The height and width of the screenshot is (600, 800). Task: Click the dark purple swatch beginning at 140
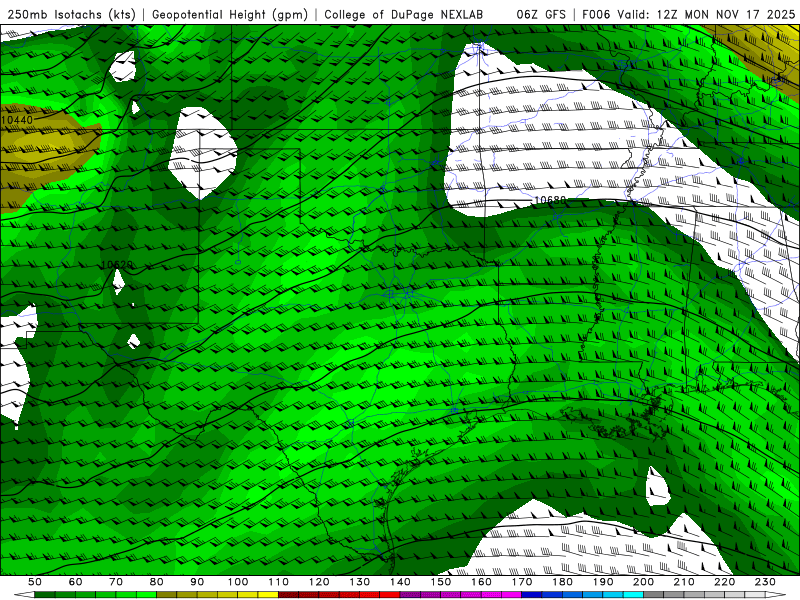(410, 594)
